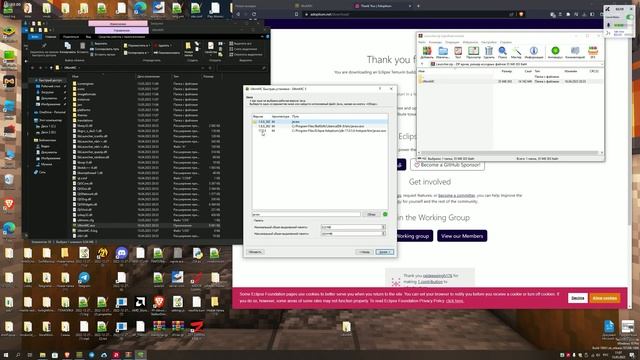Viewport: 640px width, 360px height.
Task: Follow the click here privacy policy link
Action: click(x=455, y=301)
